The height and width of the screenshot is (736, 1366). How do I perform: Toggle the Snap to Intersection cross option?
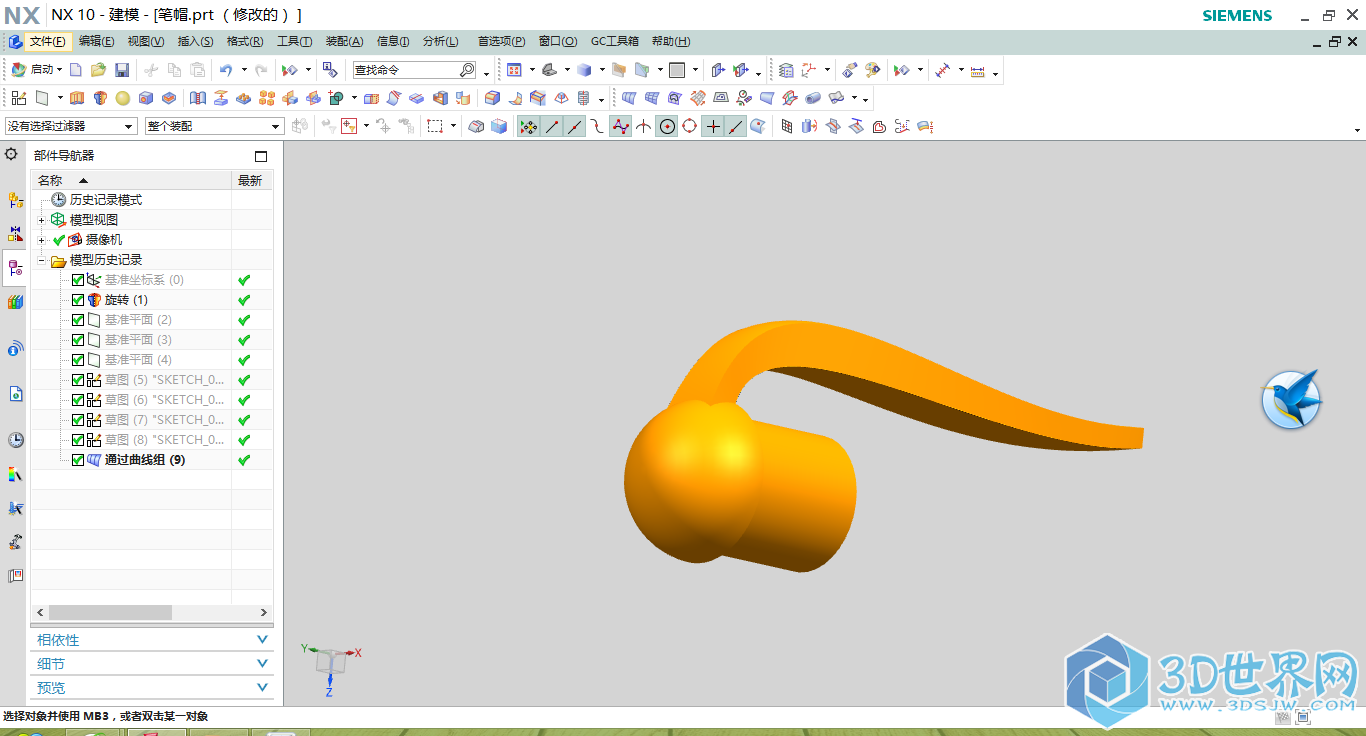pyautogui.click(x=713, y=126)
